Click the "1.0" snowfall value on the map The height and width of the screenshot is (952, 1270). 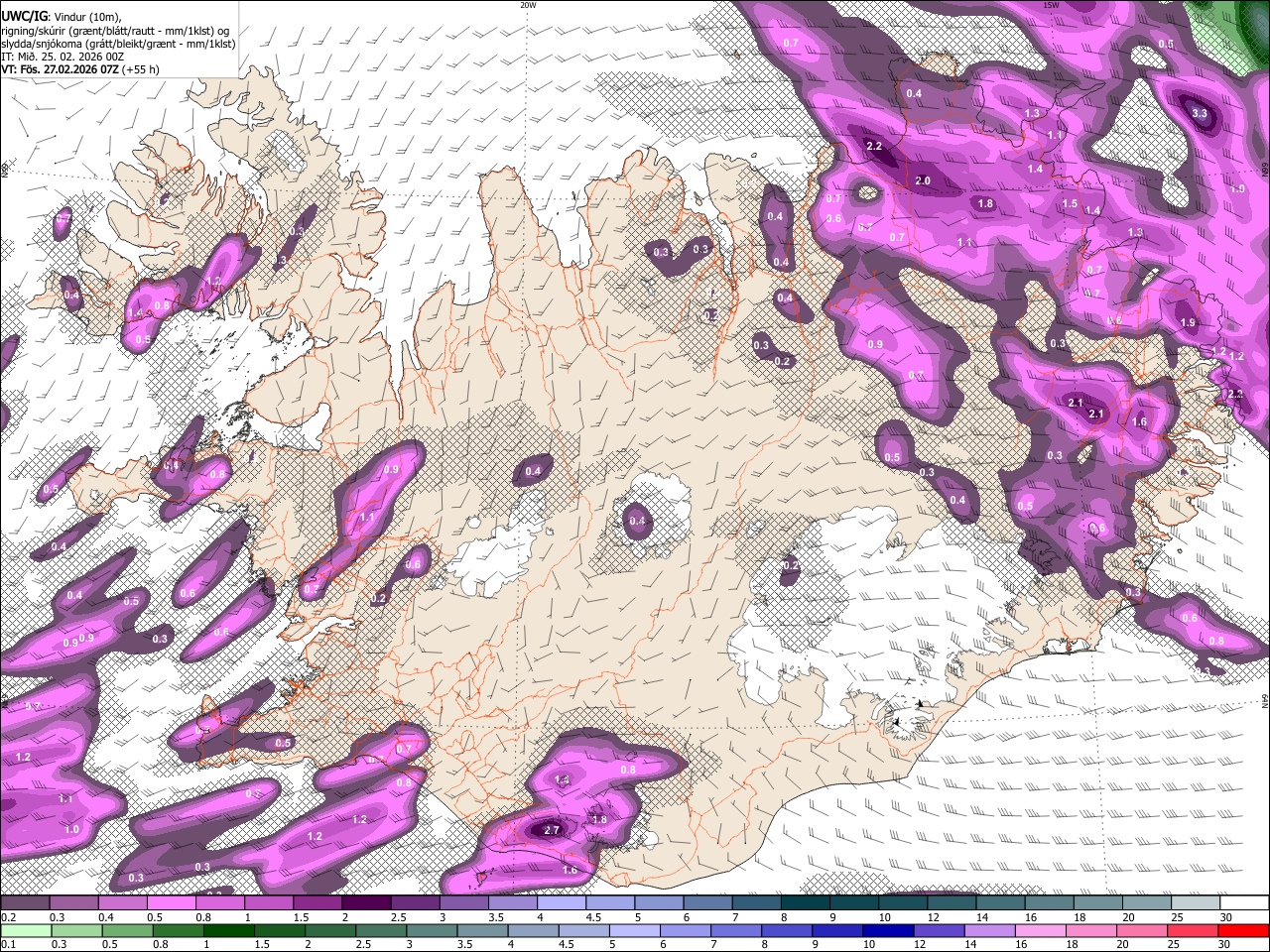click(71, 829)
